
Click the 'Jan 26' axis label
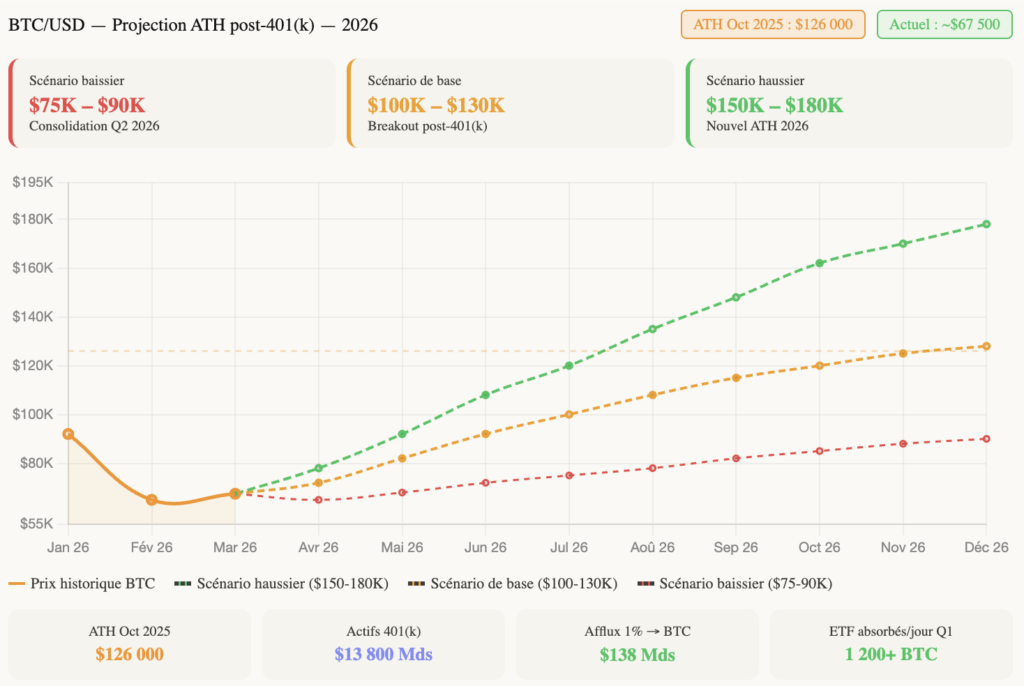click(x=67, y=547)
